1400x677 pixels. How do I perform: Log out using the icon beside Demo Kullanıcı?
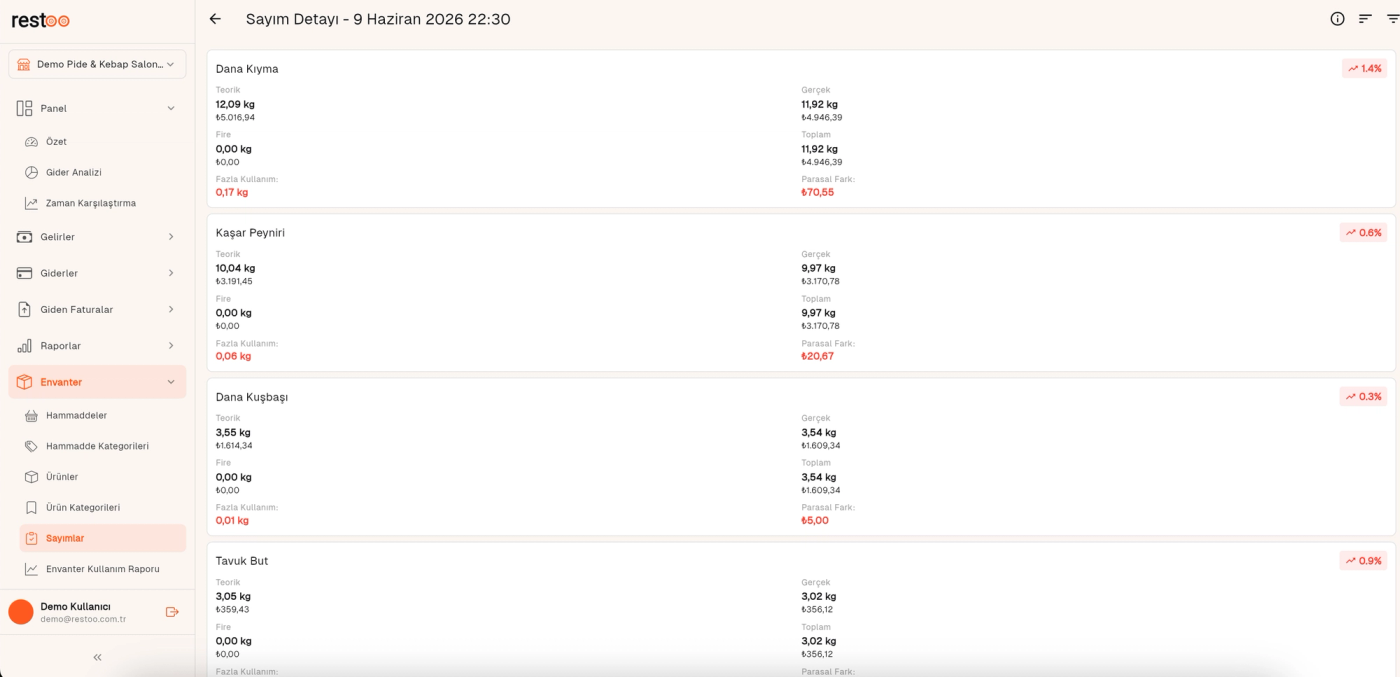tap(172, 612)
